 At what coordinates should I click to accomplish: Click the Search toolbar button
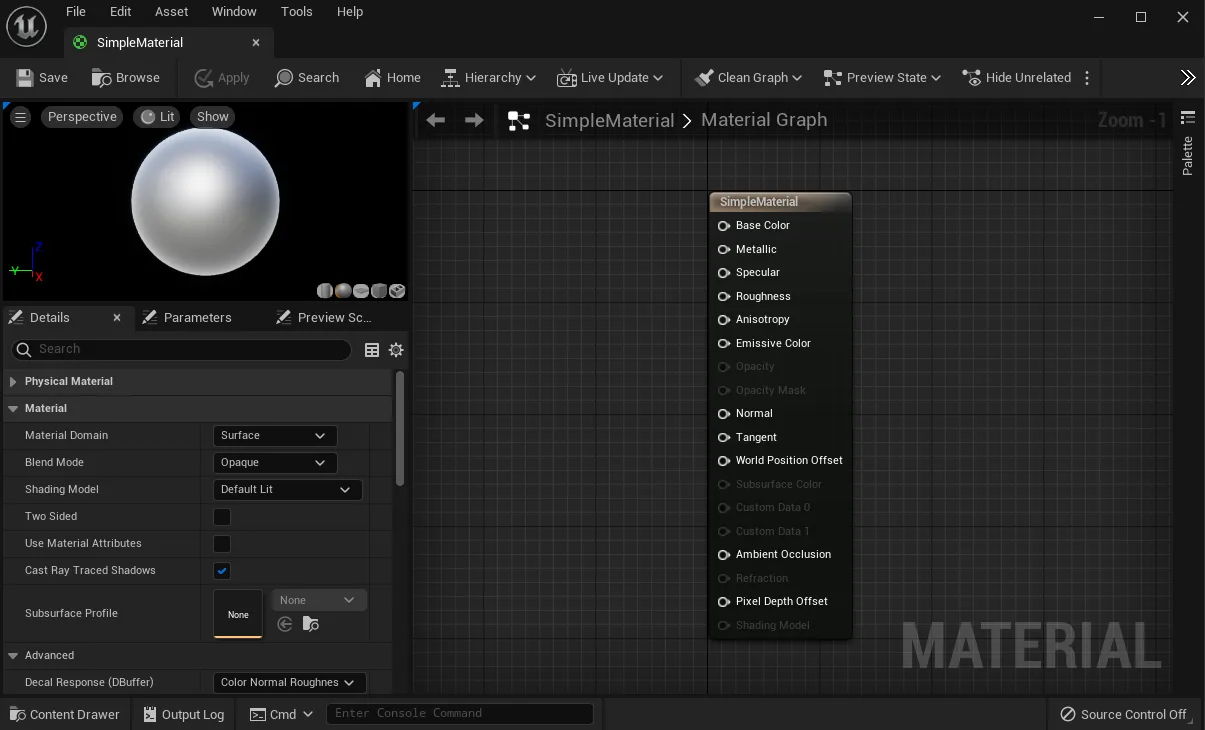click(x=307, y=77)
